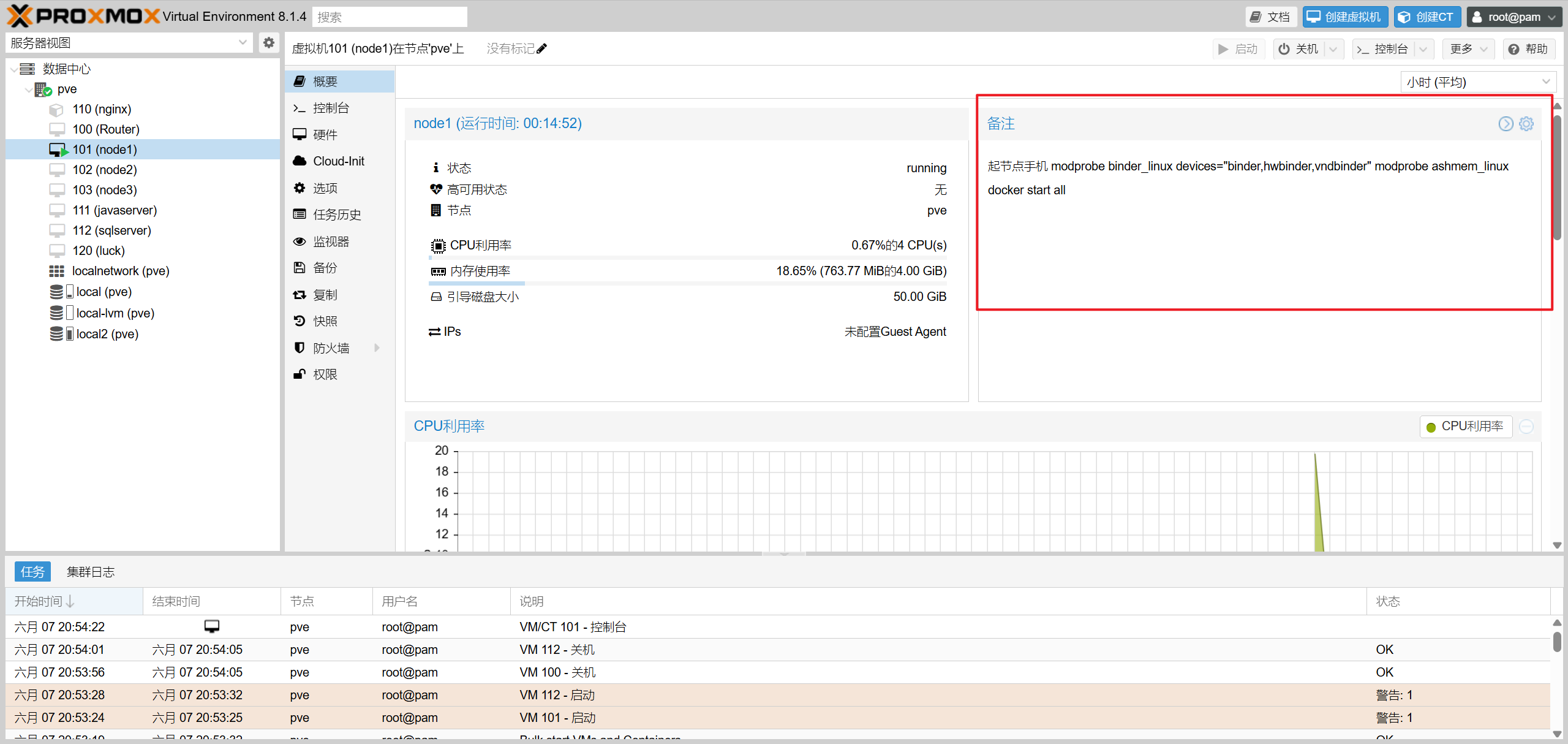Open the Cloud-Init section
The width and height of the screenshot is (1568, 744).
pyautogui.click(x=338, y=161)
